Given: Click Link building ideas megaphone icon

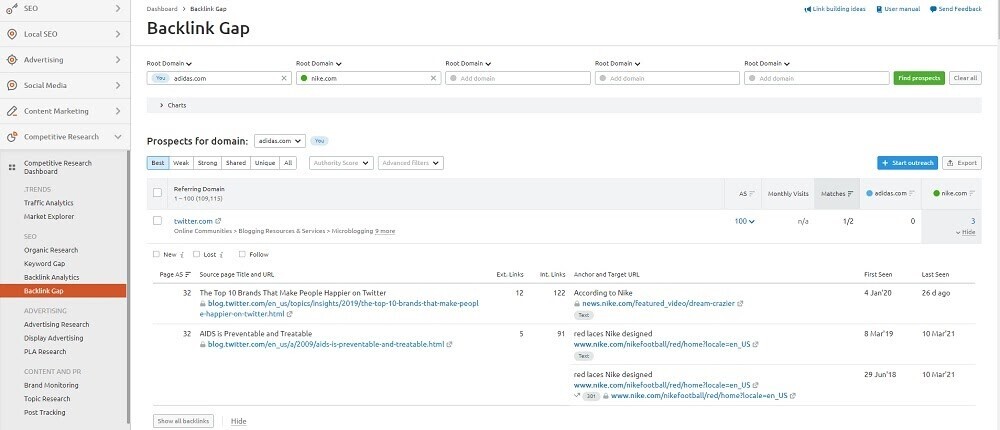Looking at the screenshot, I should (x=807, y=10).
